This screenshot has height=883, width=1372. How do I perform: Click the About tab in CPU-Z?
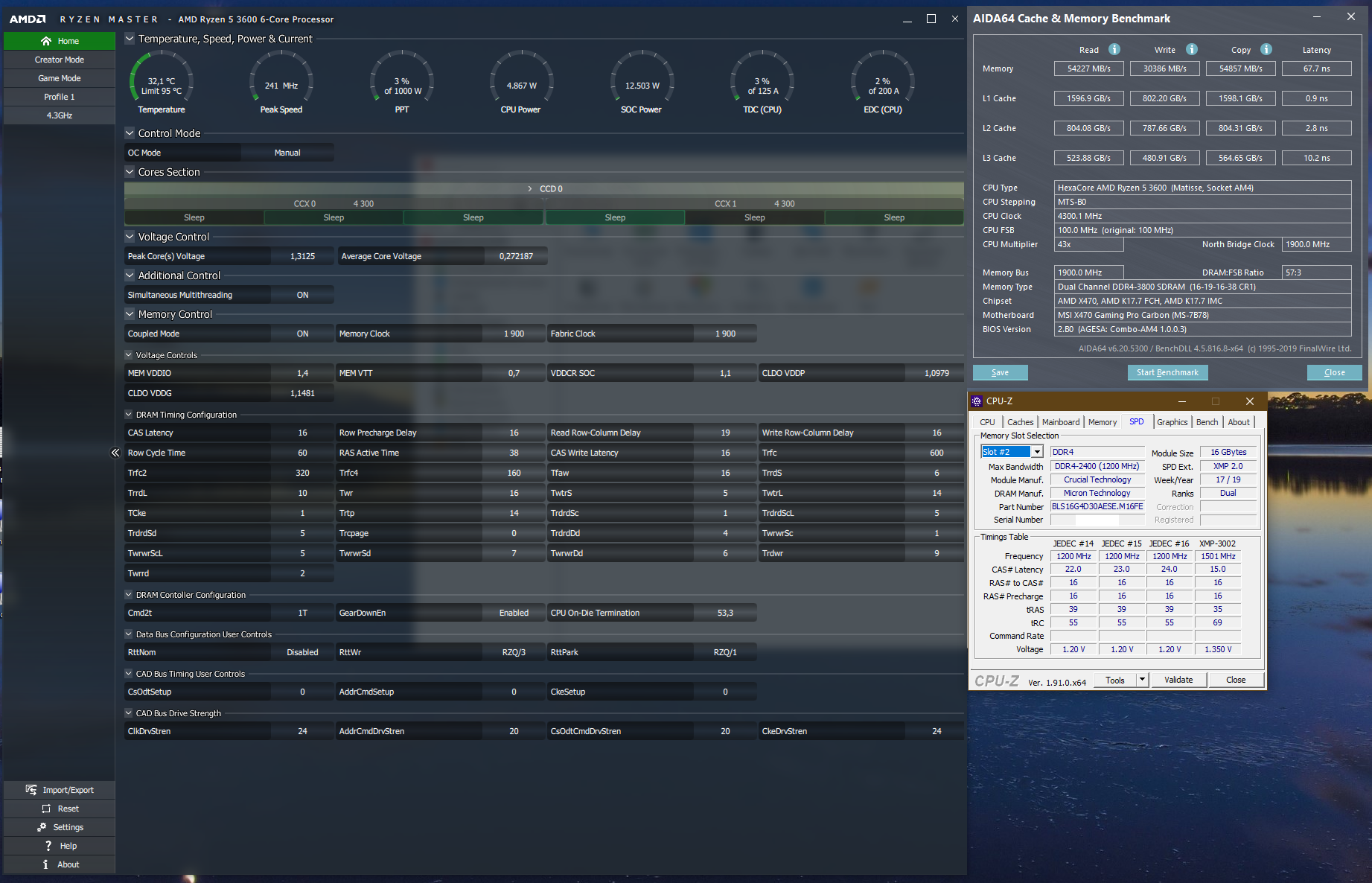(x=1239, y=422)
